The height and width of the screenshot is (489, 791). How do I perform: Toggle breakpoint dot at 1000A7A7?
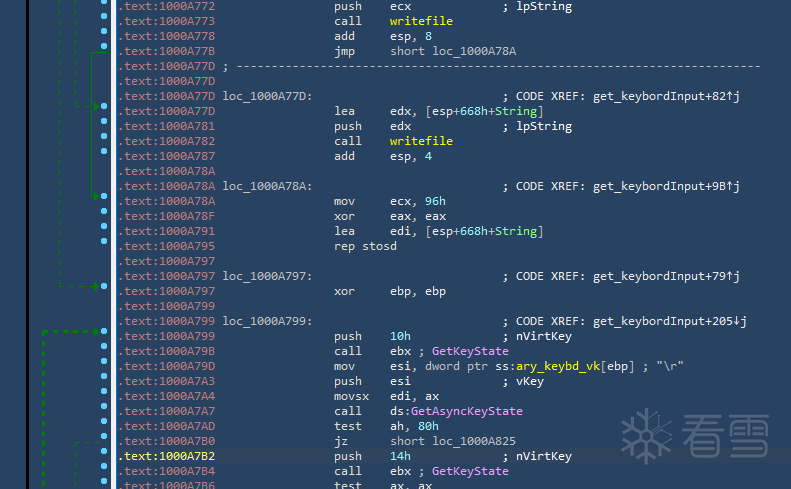pos(104,406)
